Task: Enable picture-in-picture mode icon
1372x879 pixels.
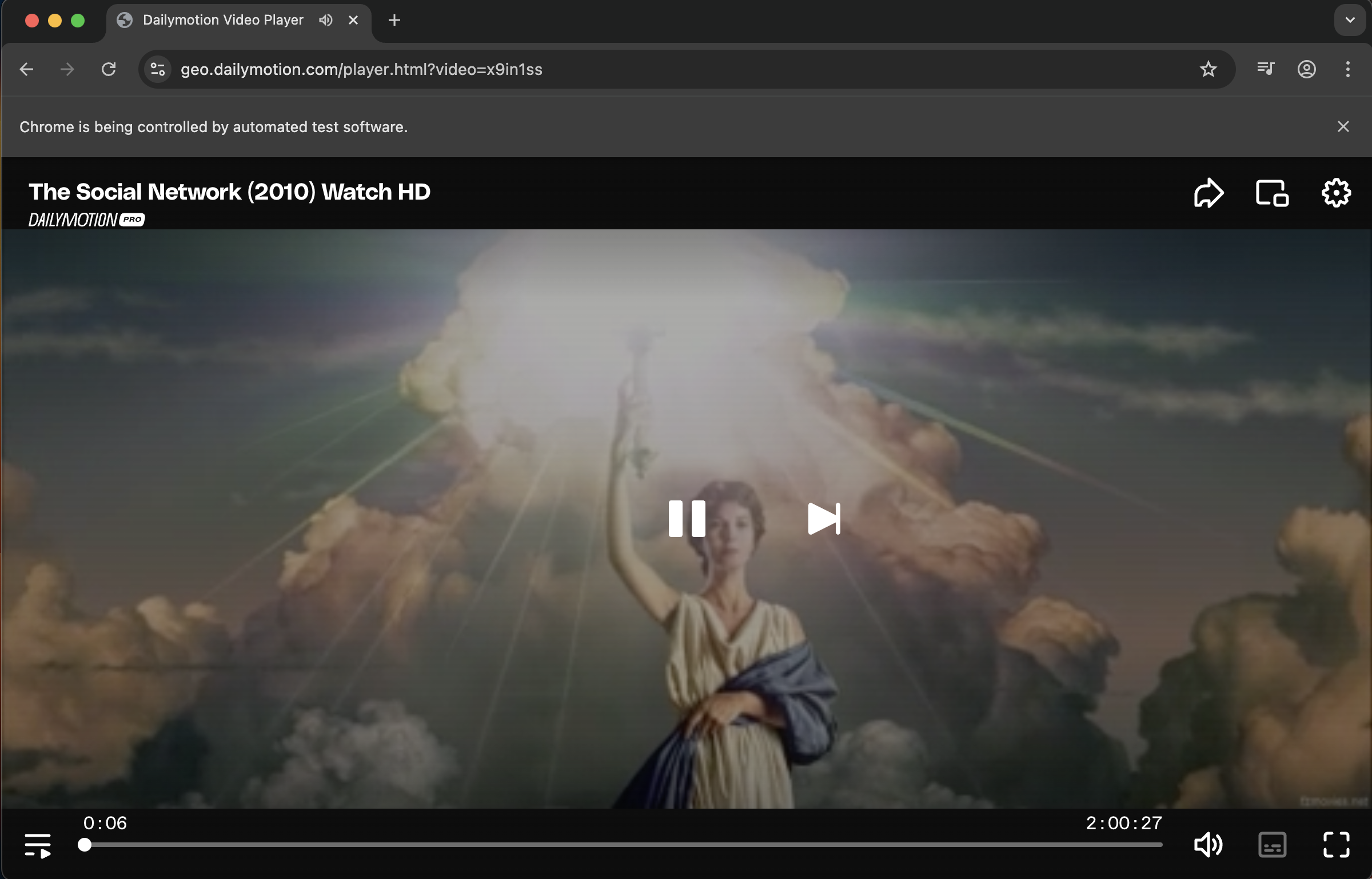Action: tap(1272, 193)
